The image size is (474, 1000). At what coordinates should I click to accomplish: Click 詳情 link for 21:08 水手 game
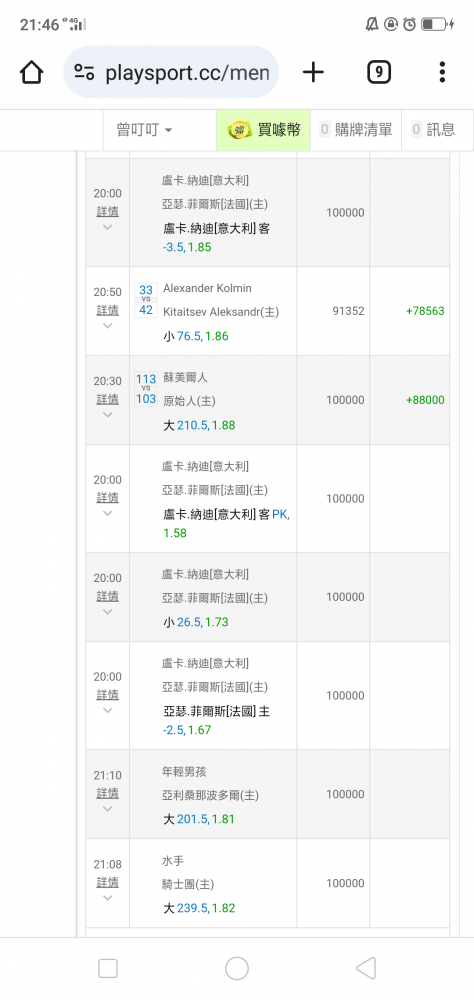[x=107, y=883]
